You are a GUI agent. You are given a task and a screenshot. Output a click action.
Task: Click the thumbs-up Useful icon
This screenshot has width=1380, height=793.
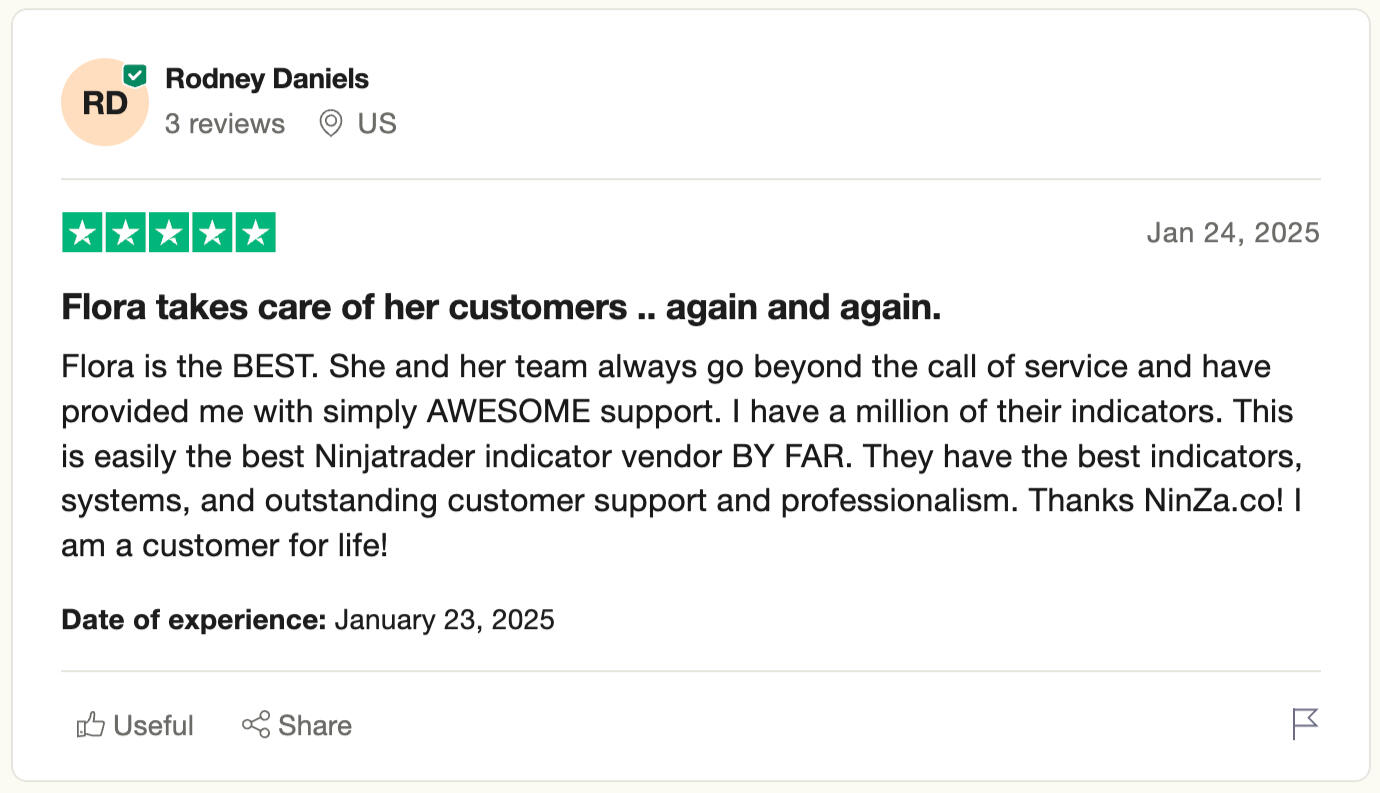click(90, 725)
